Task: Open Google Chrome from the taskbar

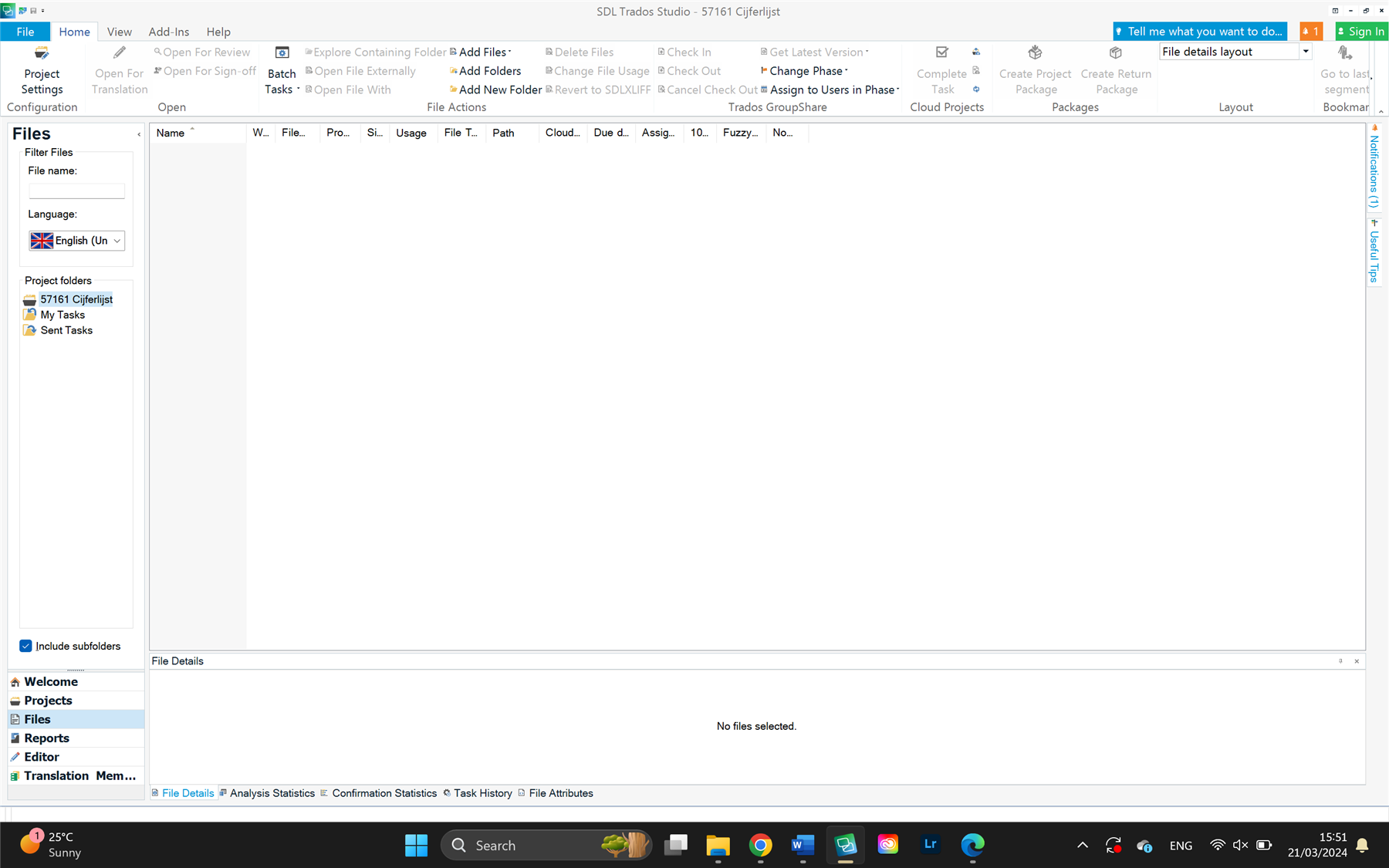Action: click(x=760, y=845)
